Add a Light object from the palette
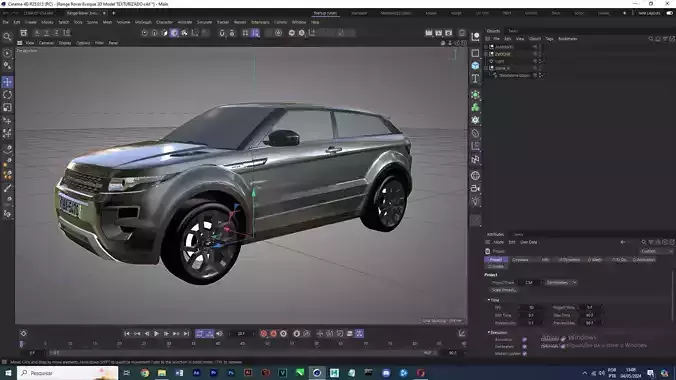This screenshot has width=676, height=380. (475, 201)
